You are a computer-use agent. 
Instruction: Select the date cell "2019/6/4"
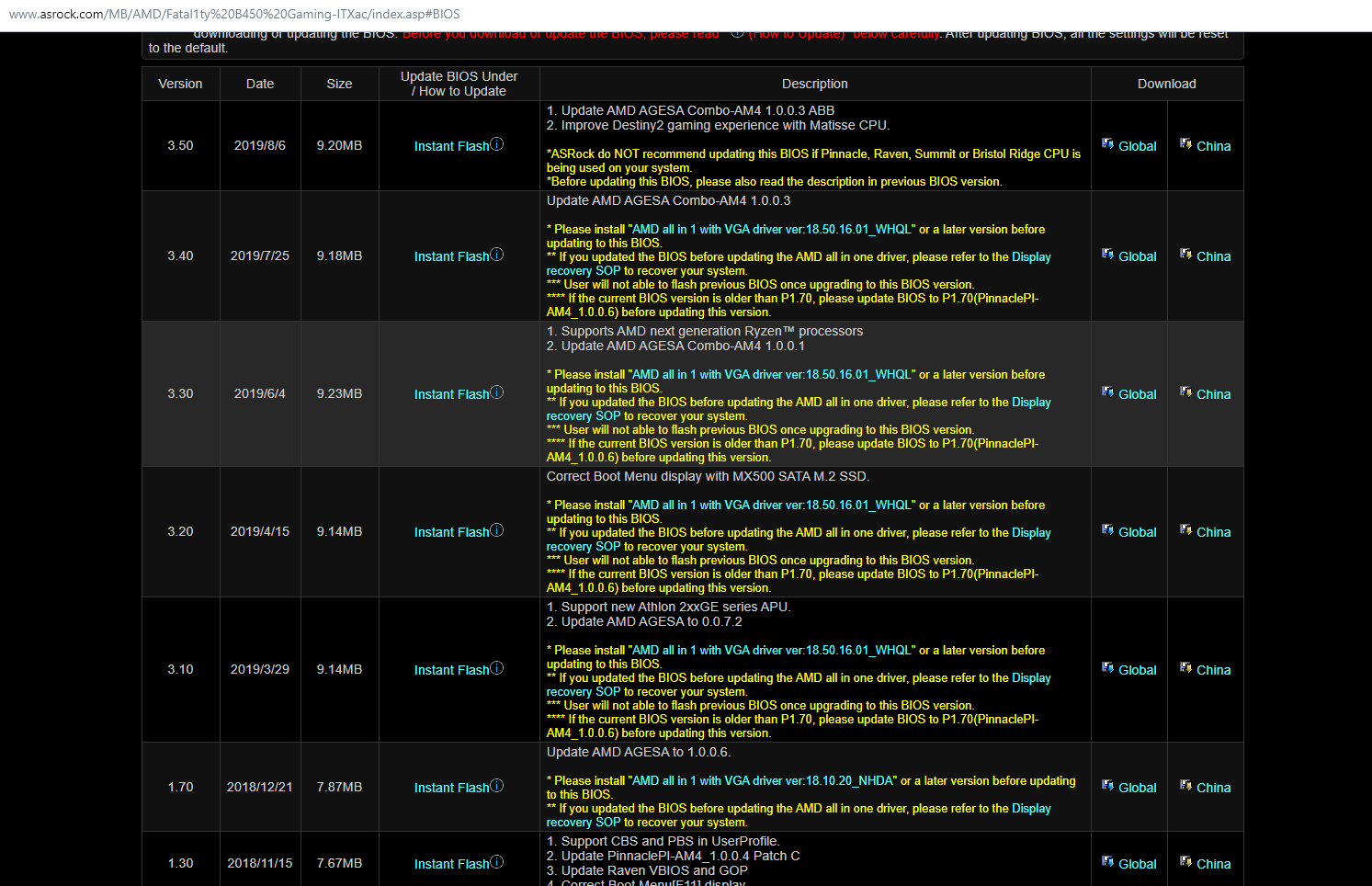point(260,393)
